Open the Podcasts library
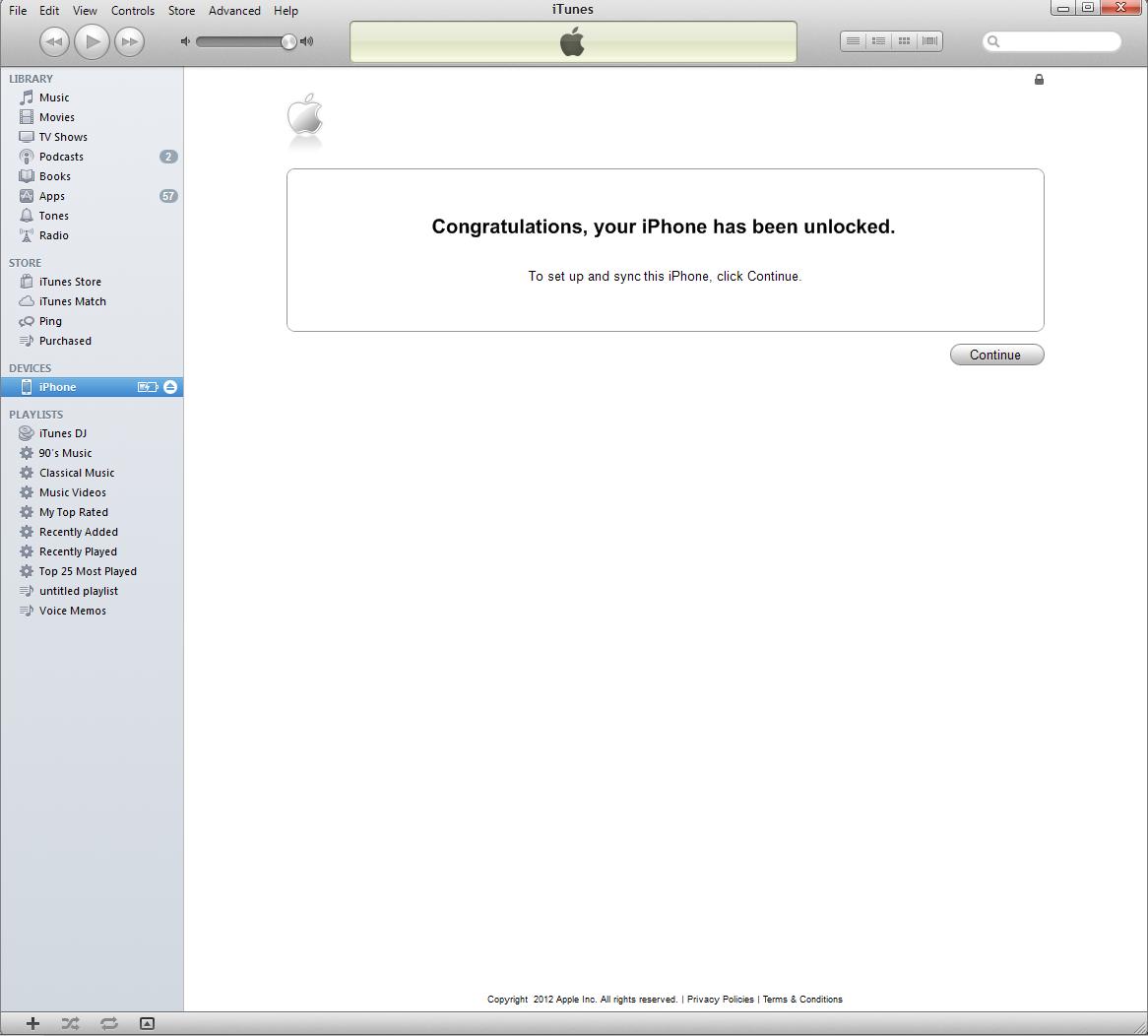This screenshot has width=1148, height=1036. tap(92, 157)
